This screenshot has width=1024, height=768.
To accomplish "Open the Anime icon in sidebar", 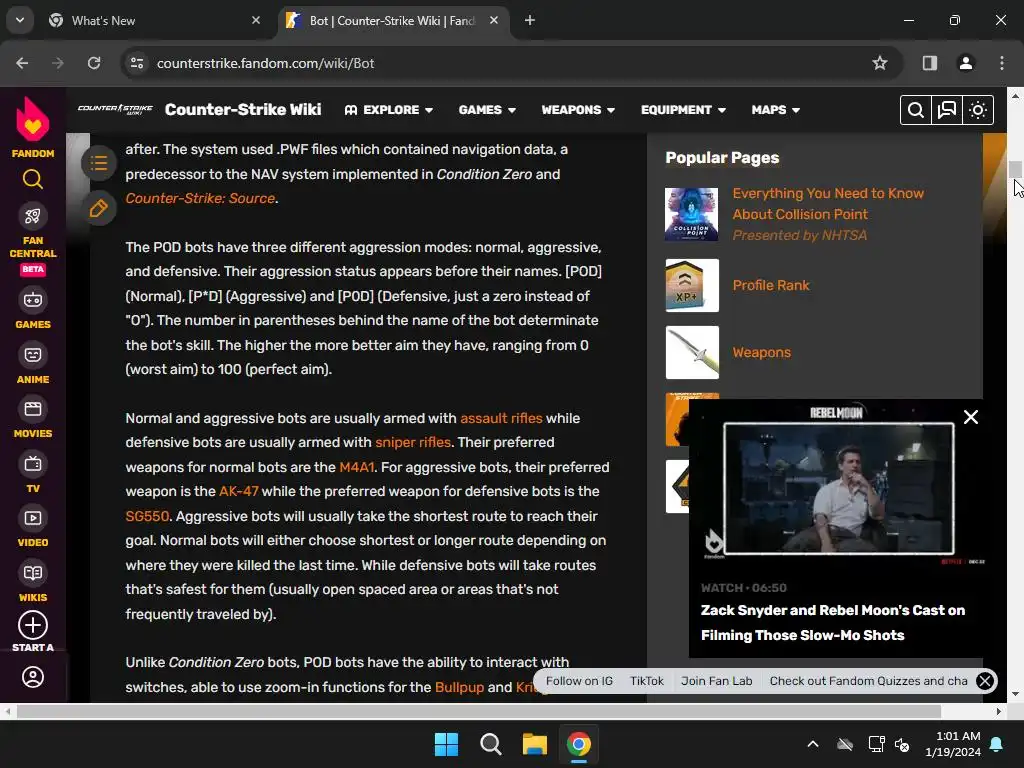I will click(x=33, y=355).
